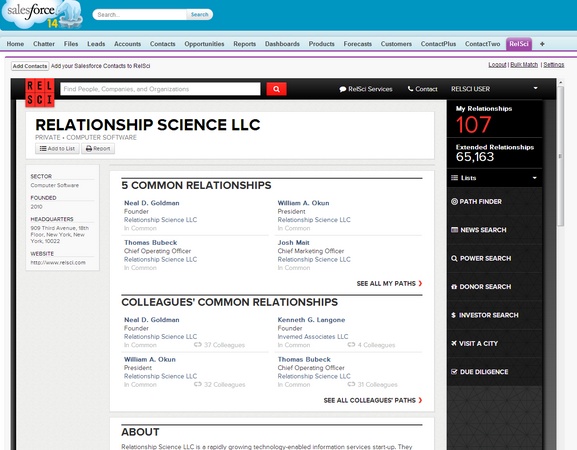Screen dimensions: 577x450
Task: Open the Path Finder menu item
Action: click(495, 202)
